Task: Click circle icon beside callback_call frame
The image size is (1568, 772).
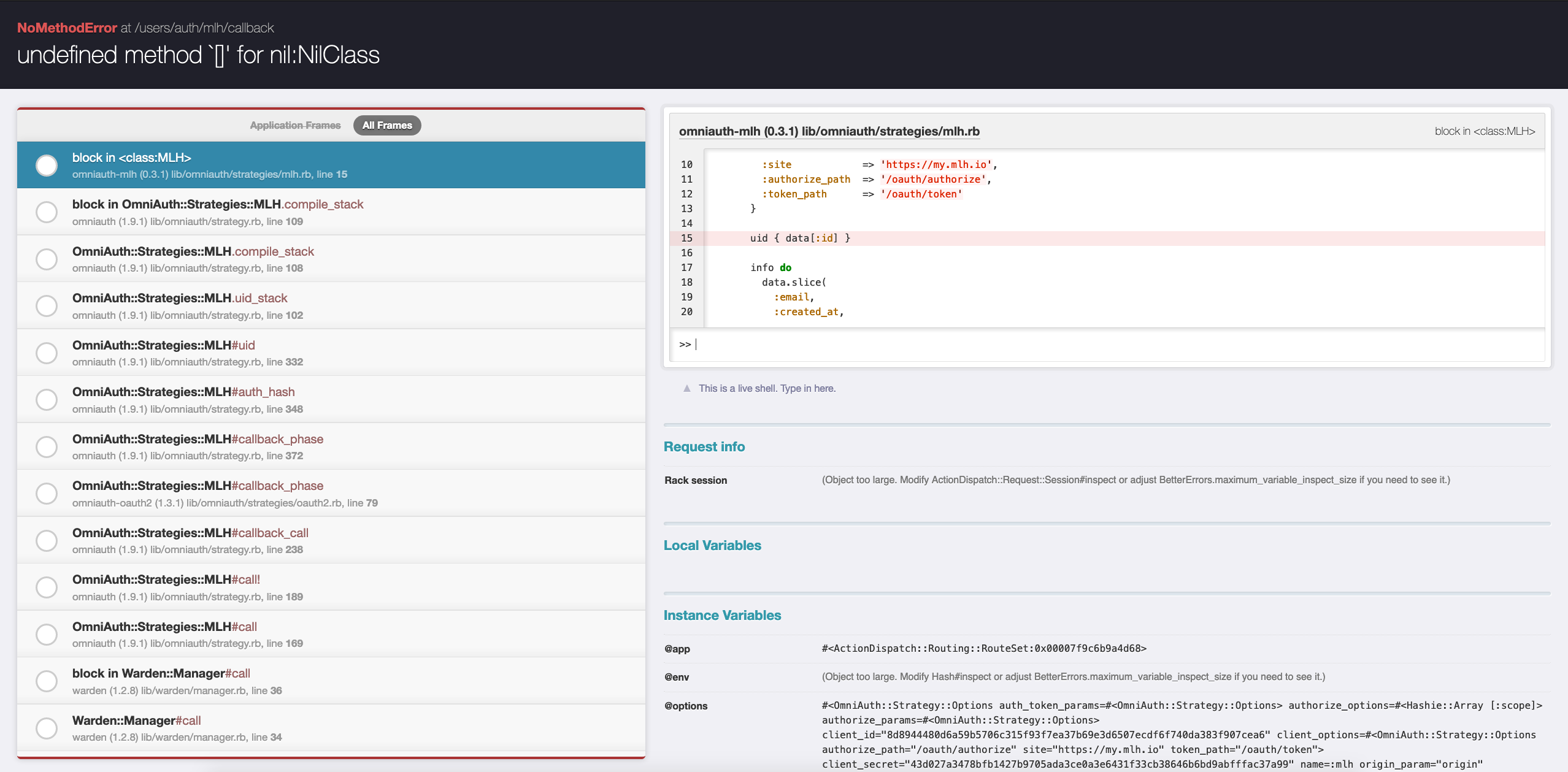Action: point(47,541)
